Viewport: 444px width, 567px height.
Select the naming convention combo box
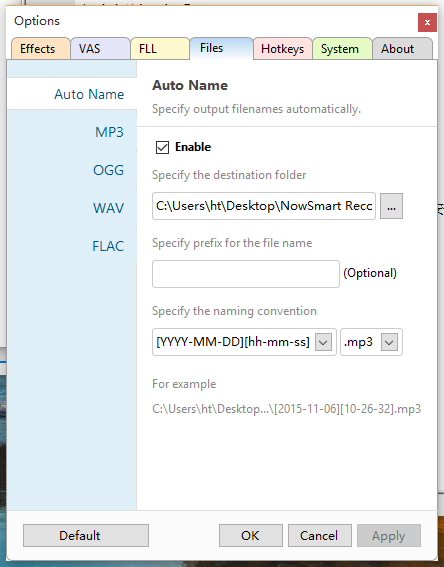tap(244, 342)
